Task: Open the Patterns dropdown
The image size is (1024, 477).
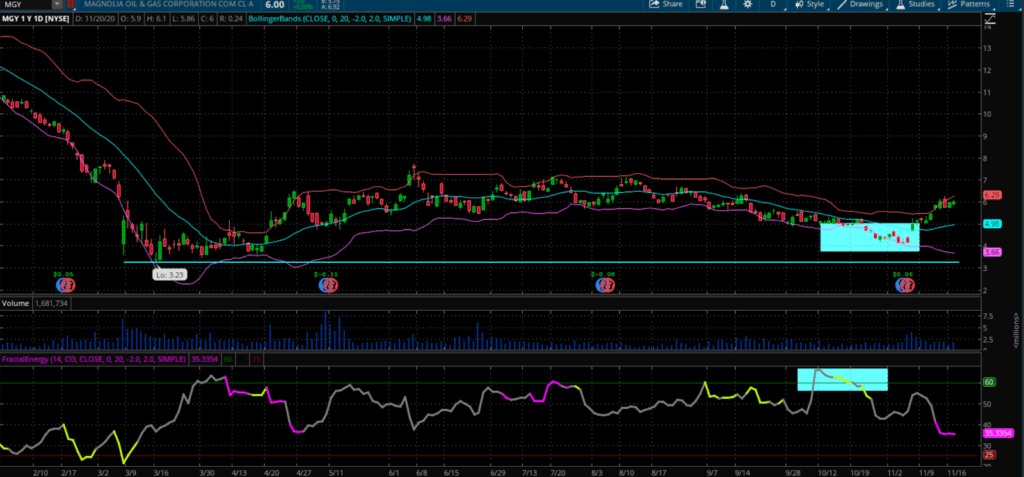Action: 969,4
